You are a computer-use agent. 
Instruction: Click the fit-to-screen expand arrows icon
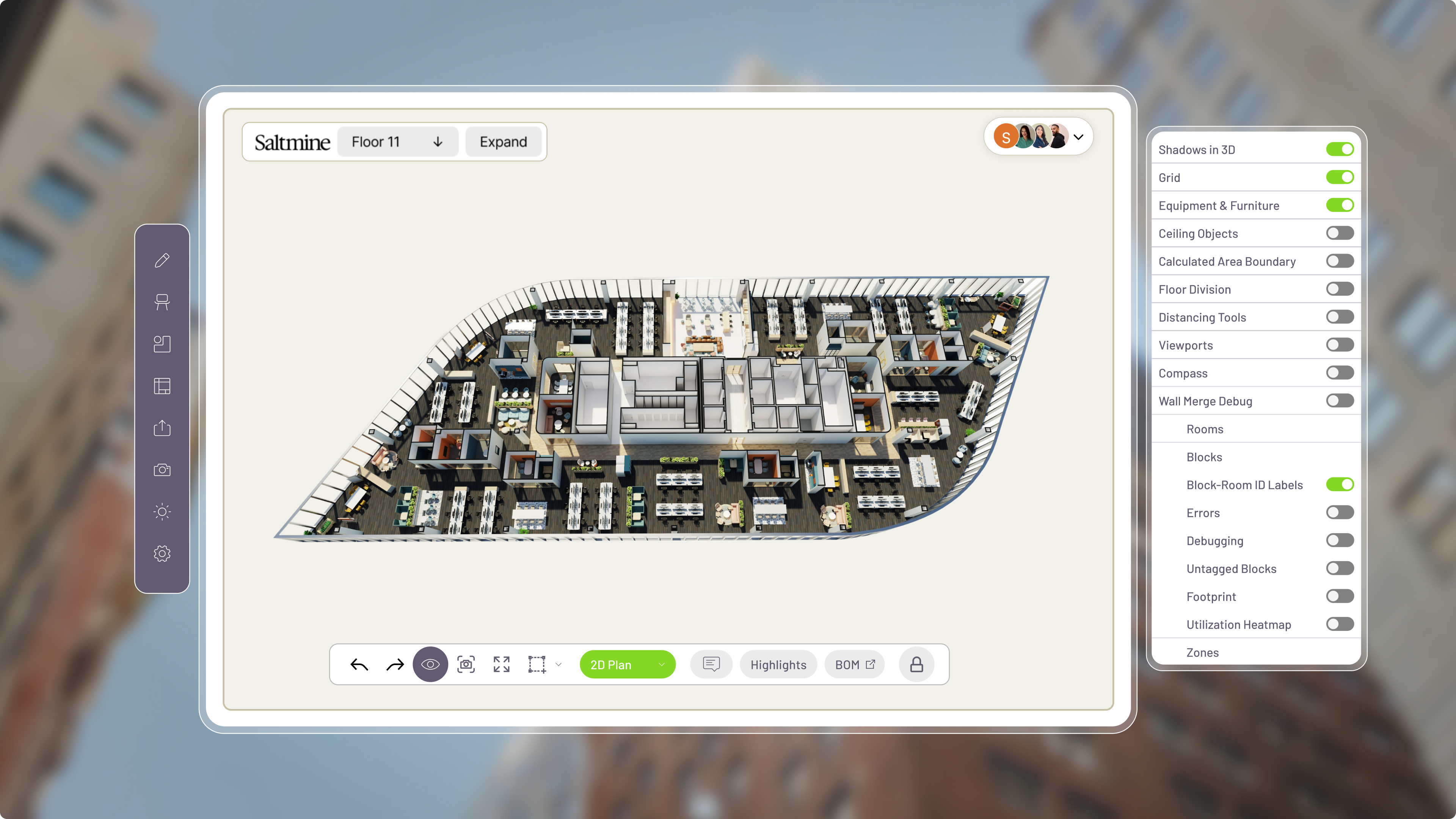pyautogui.click(x=501, y=664)
